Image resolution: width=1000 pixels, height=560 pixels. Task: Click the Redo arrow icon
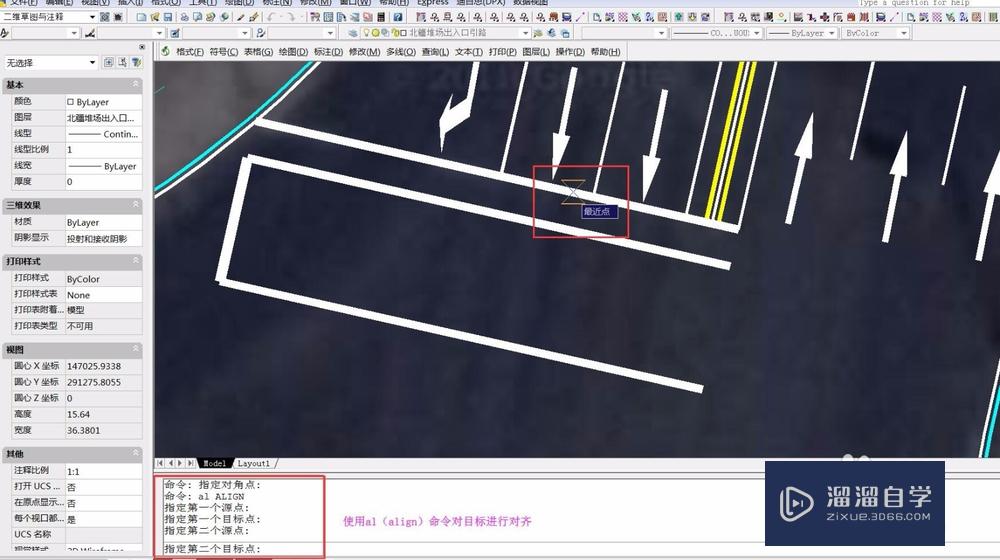[x=291, y=17]
